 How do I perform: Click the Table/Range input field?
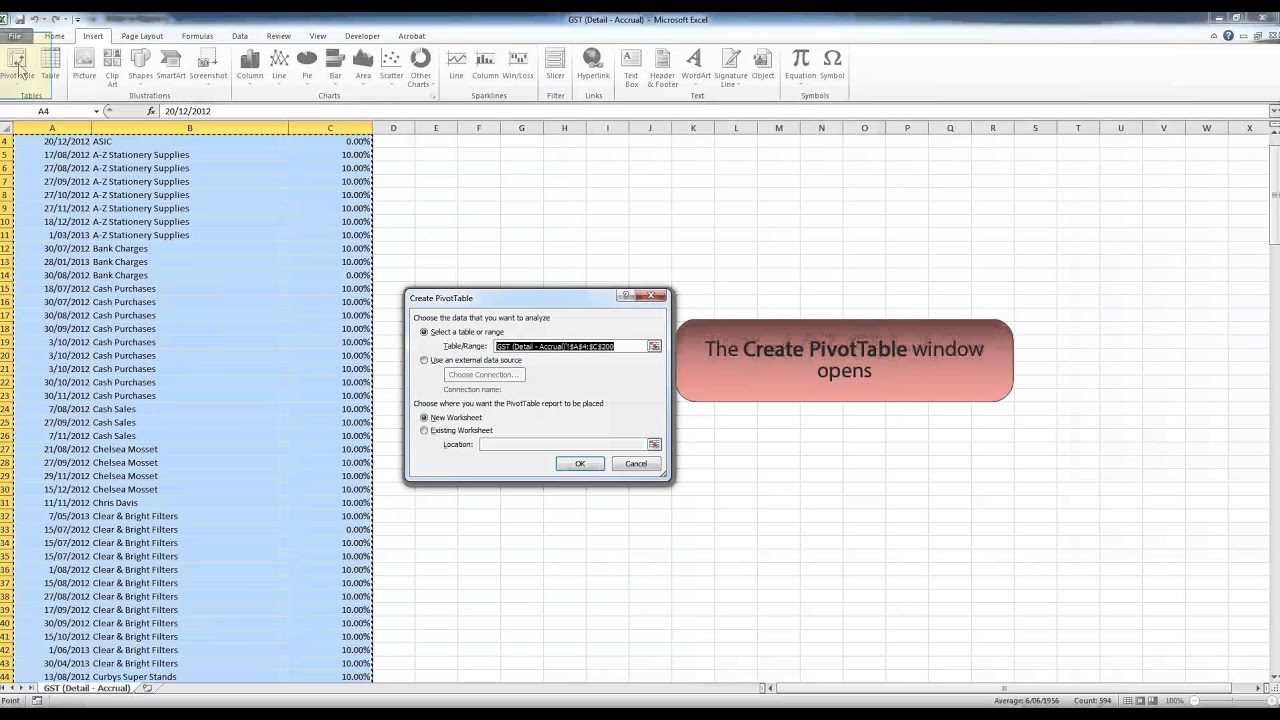click(570, 346)
